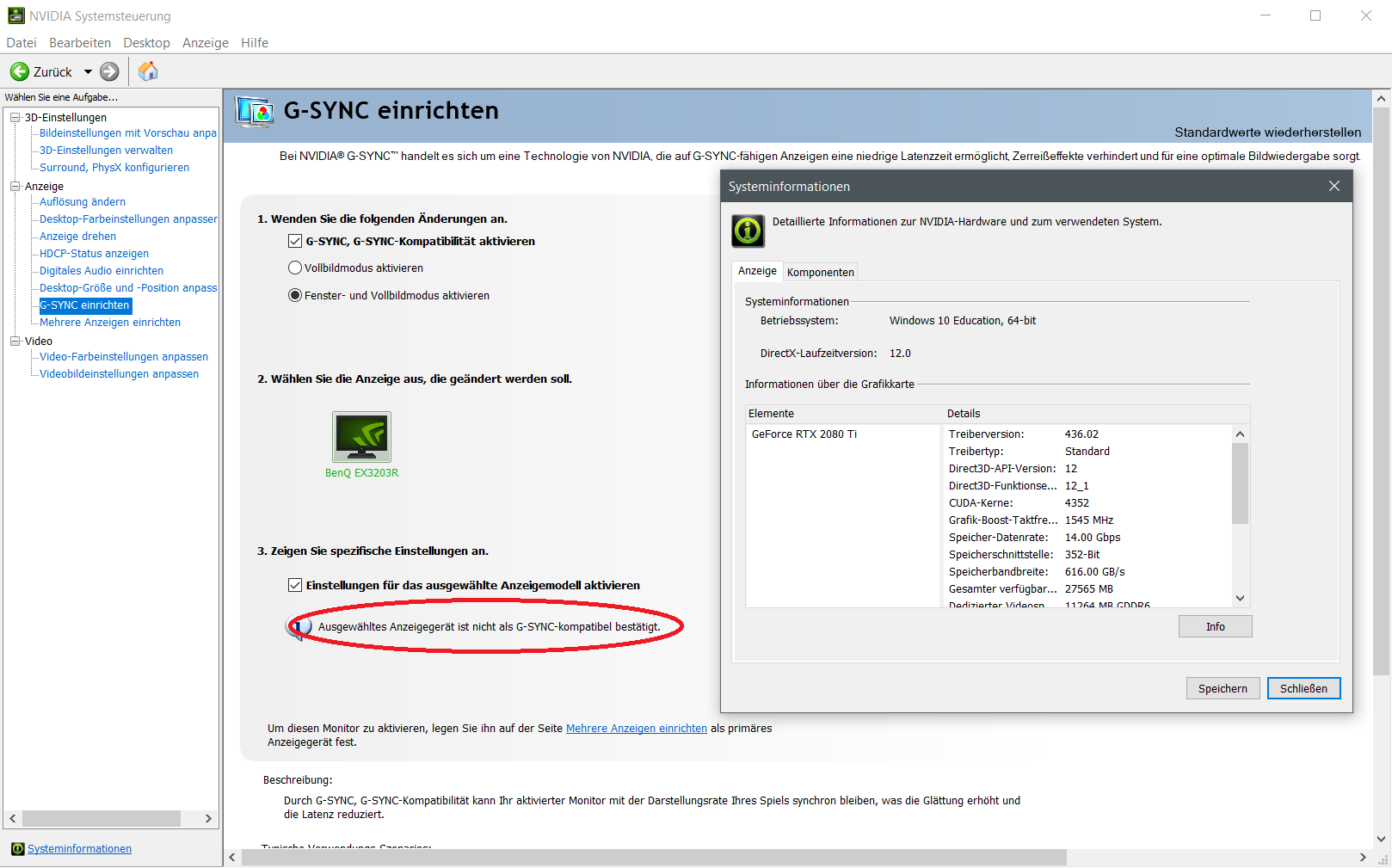Open Anzeige drehen tree item

77,237
